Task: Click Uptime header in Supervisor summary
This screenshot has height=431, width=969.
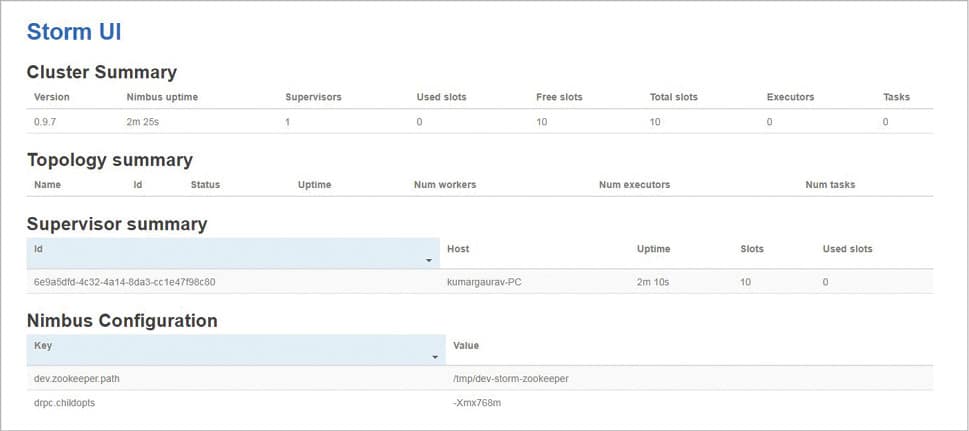Action: coord(653,249)
